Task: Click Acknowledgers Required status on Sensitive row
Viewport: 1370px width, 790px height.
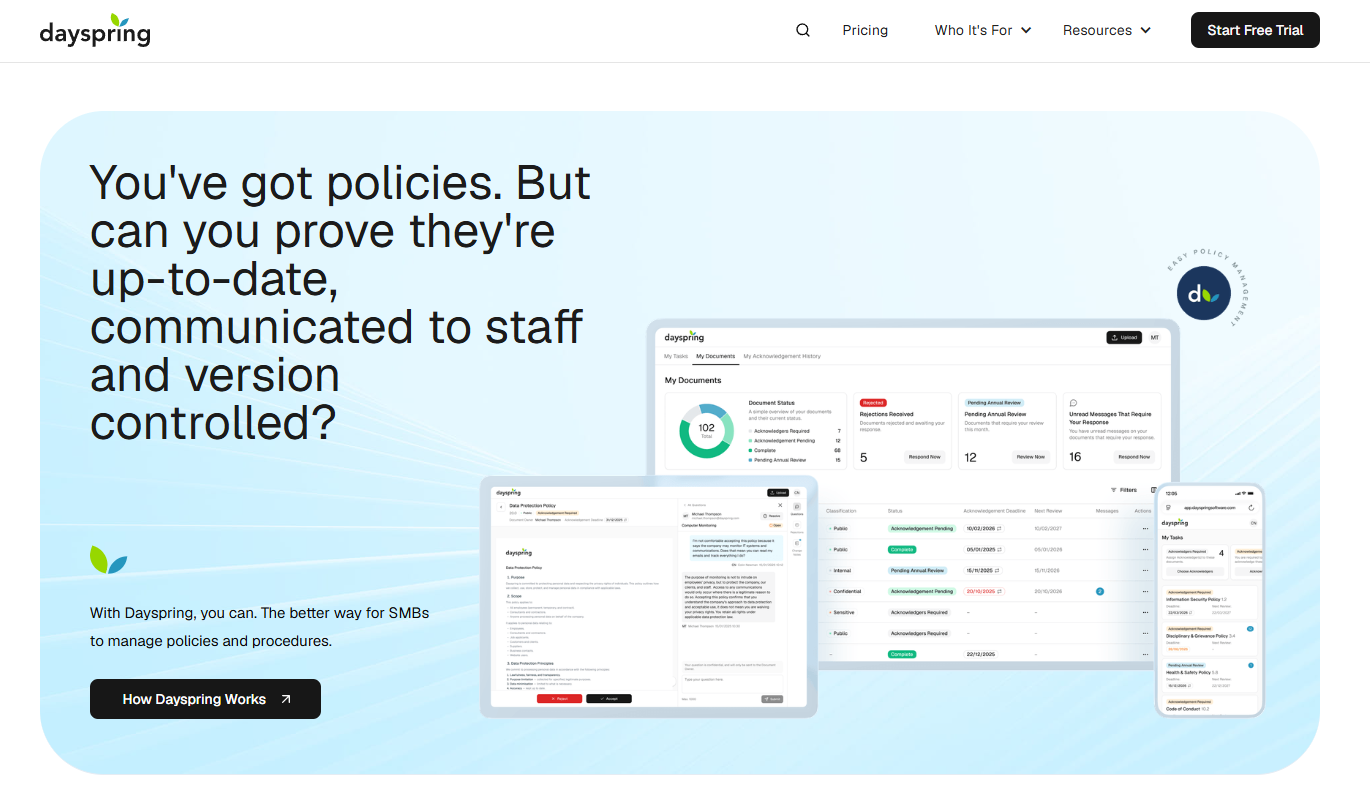Action: point(919,612)
